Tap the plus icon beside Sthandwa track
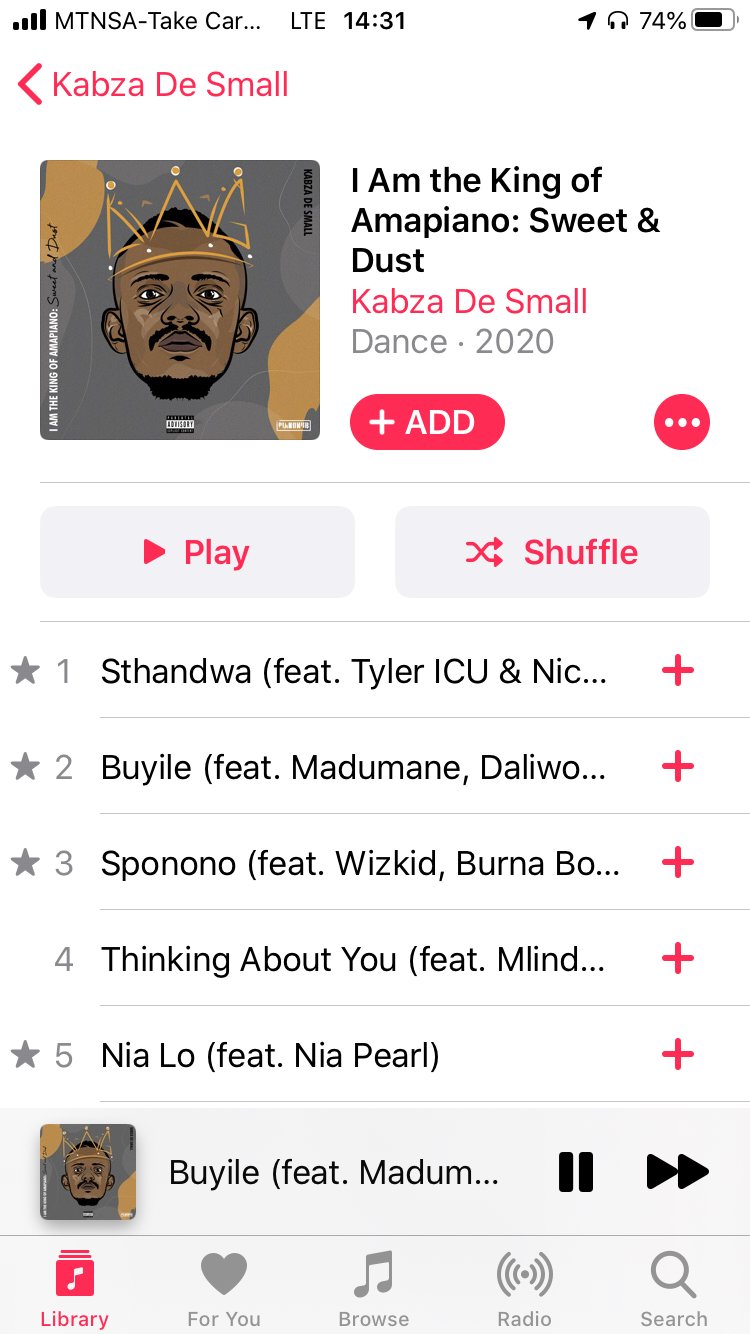This screenshot has height=1334, width=750. click(x=678, y=671)
